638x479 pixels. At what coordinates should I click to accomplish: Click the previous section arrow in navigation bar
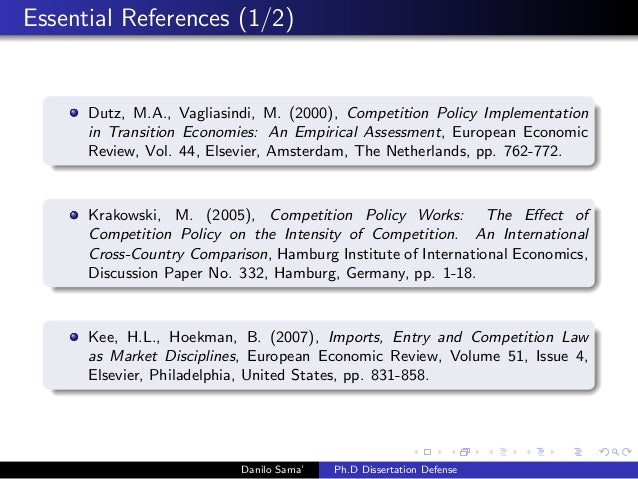[x=529, y=452]
